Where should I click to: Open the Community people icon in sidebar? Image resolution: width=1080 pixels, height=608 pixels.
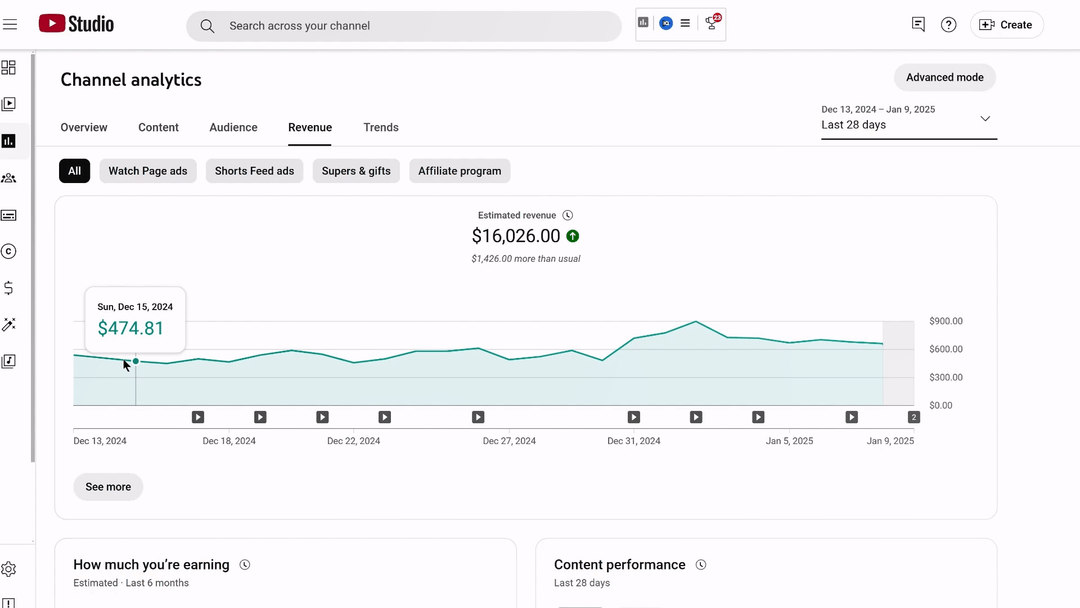(8, 178)
